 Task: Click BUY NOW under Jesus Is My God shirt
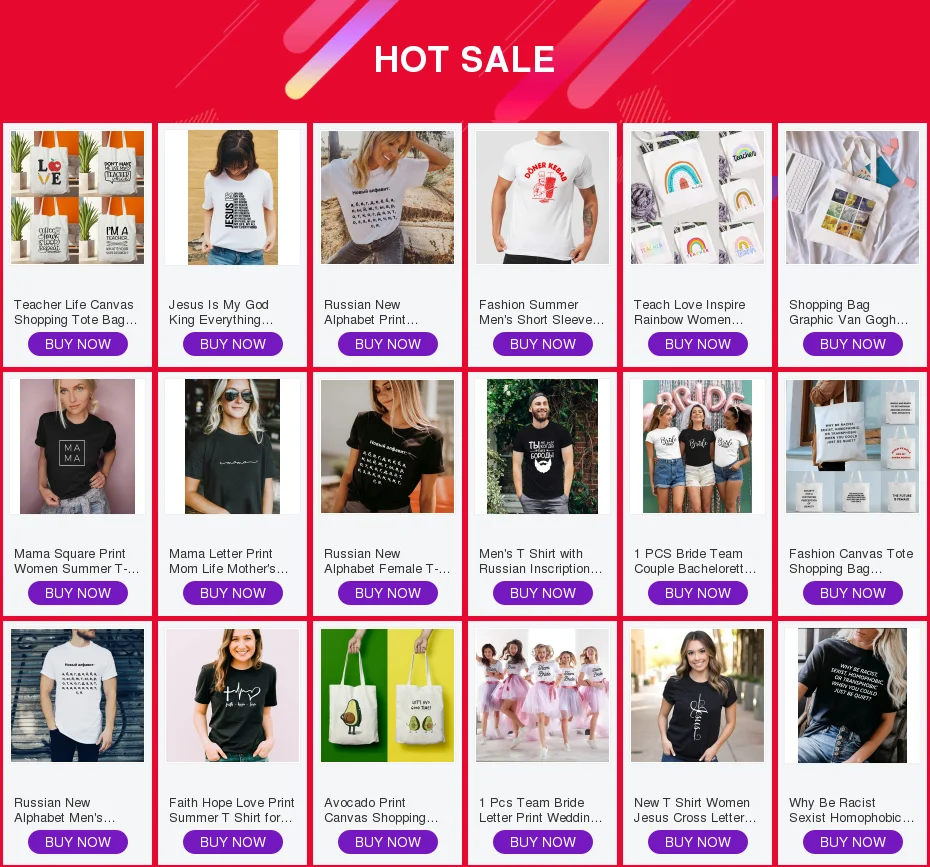coord(232,344)
